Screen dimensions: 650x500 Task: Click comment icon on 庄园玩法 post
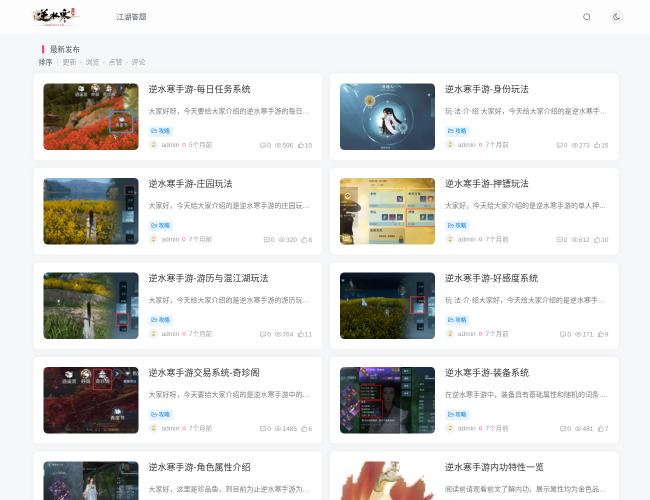[x=266, y=240]
